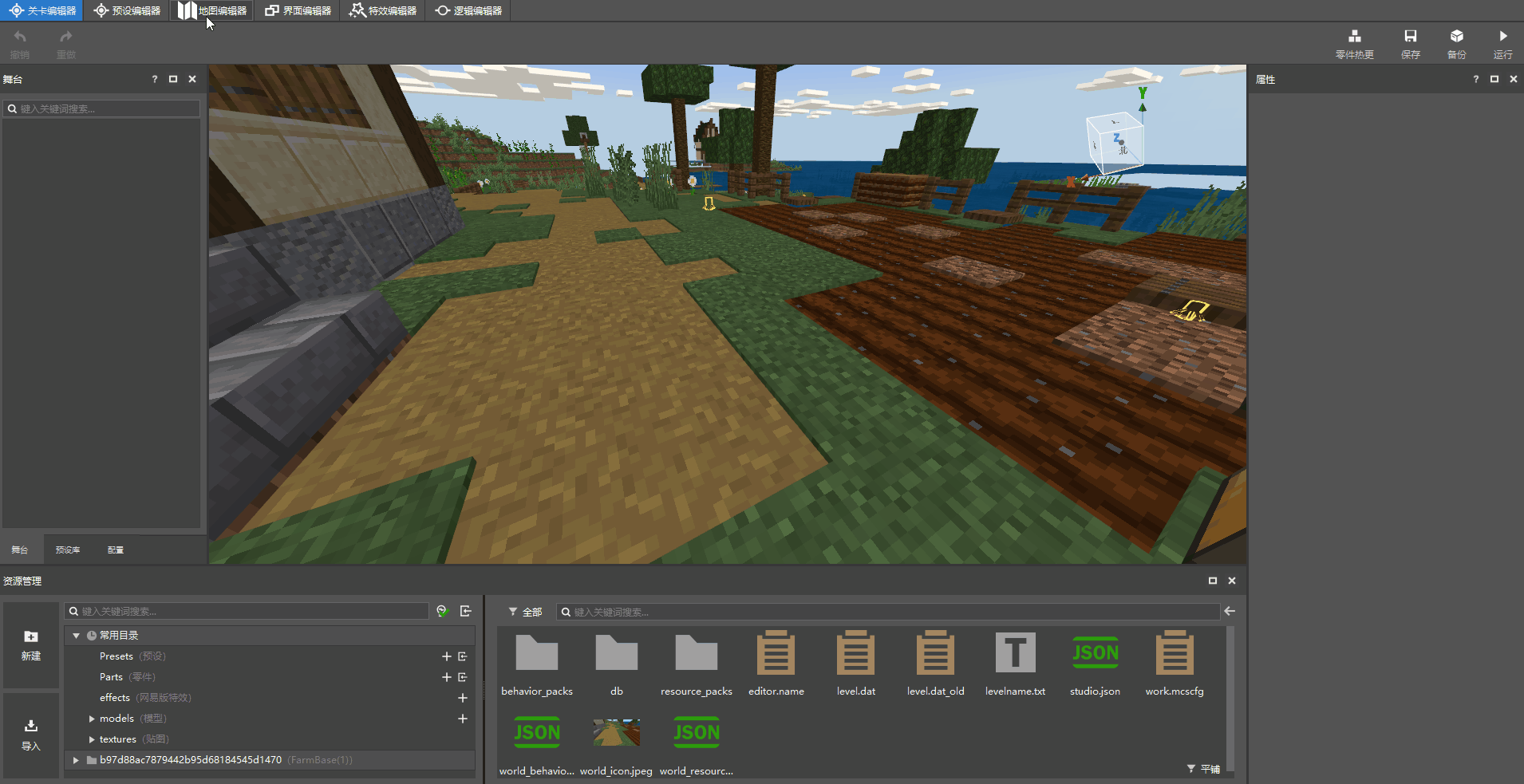This screenshot has height=784, width=1524.
Task: Maximize the 舞台 panel
Action: (x=173, y=79)
